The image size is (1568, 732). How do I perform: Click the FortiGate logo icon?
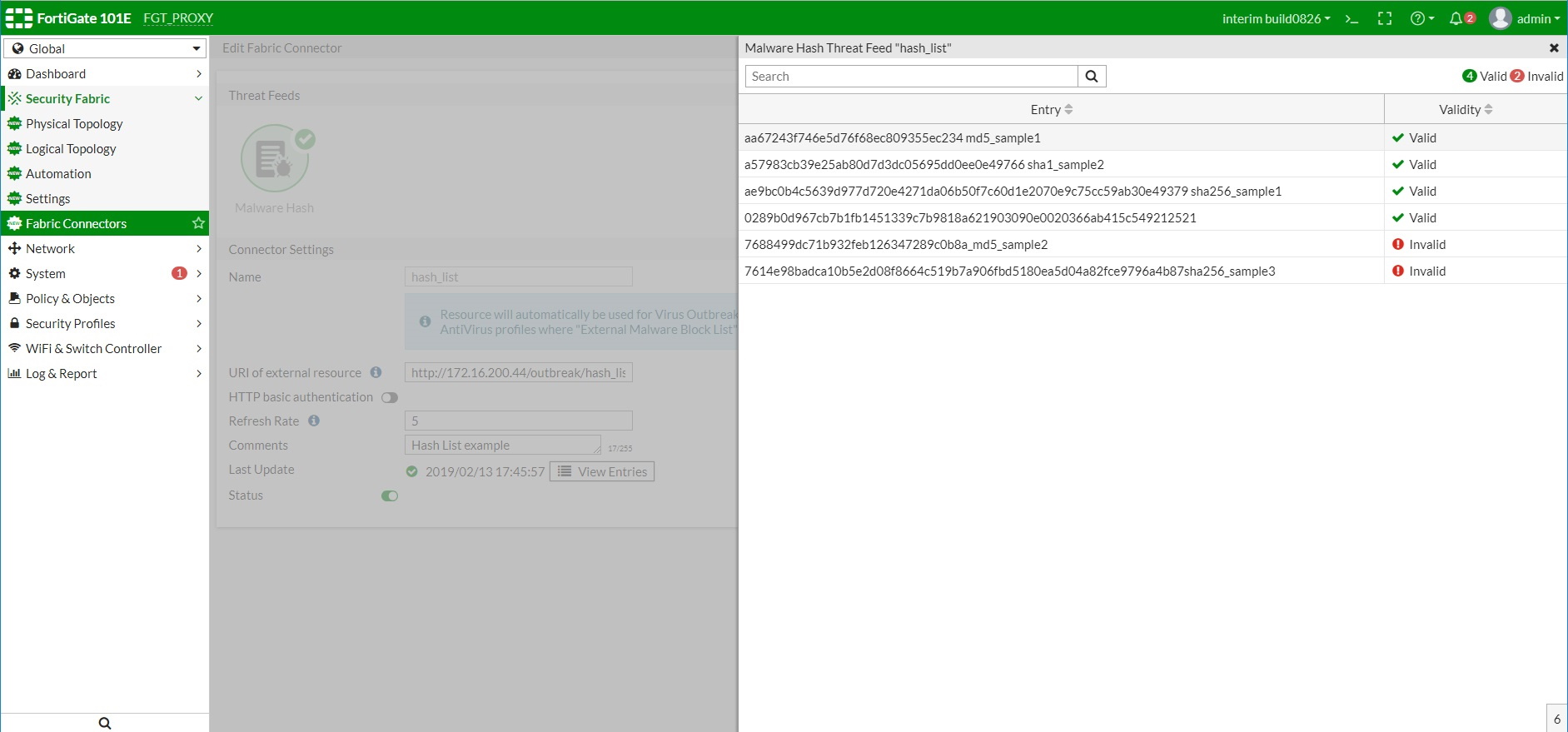coord(18,18)
